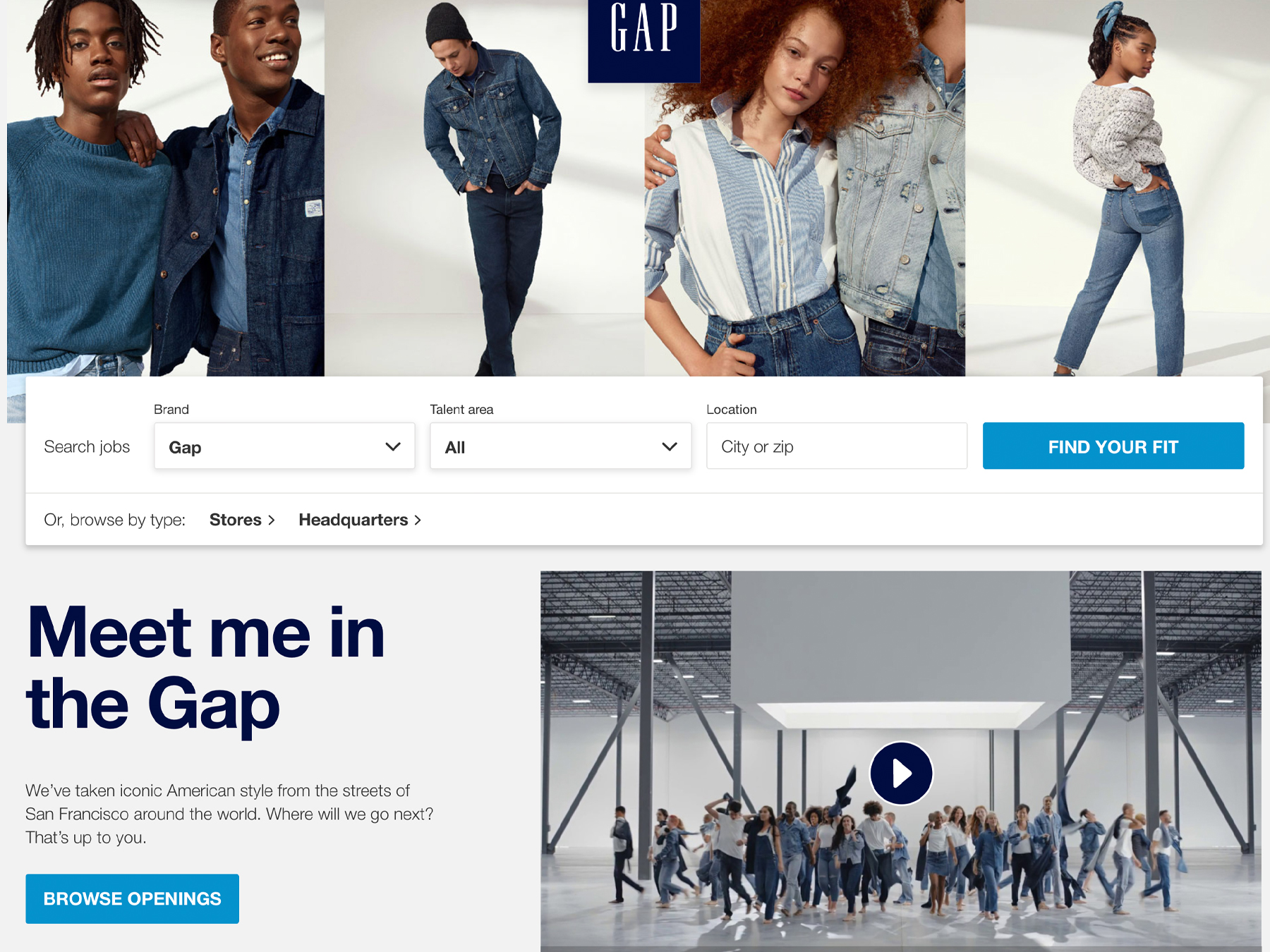Expand the Talent area dropdown
The width and height of the screenshot is (1270, 952).
coord(561,446)
